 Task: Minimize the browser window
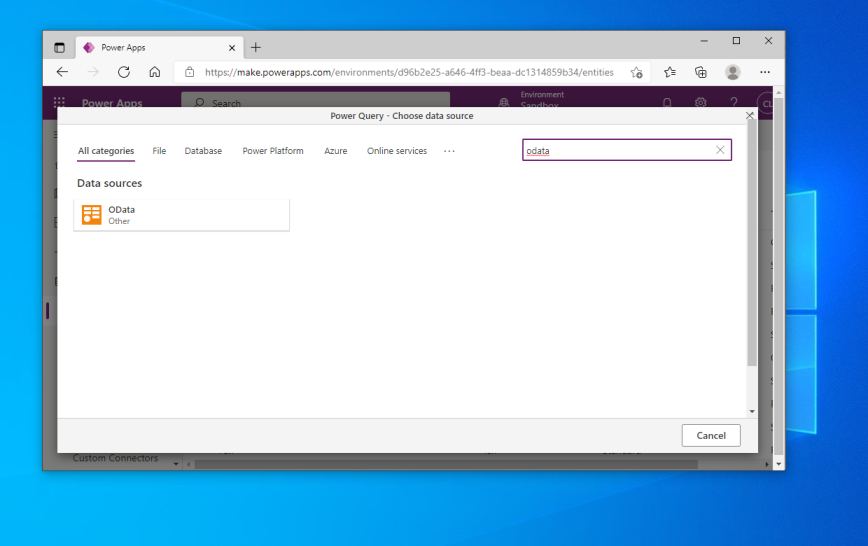pyautogui.click(x=704, y=40)
